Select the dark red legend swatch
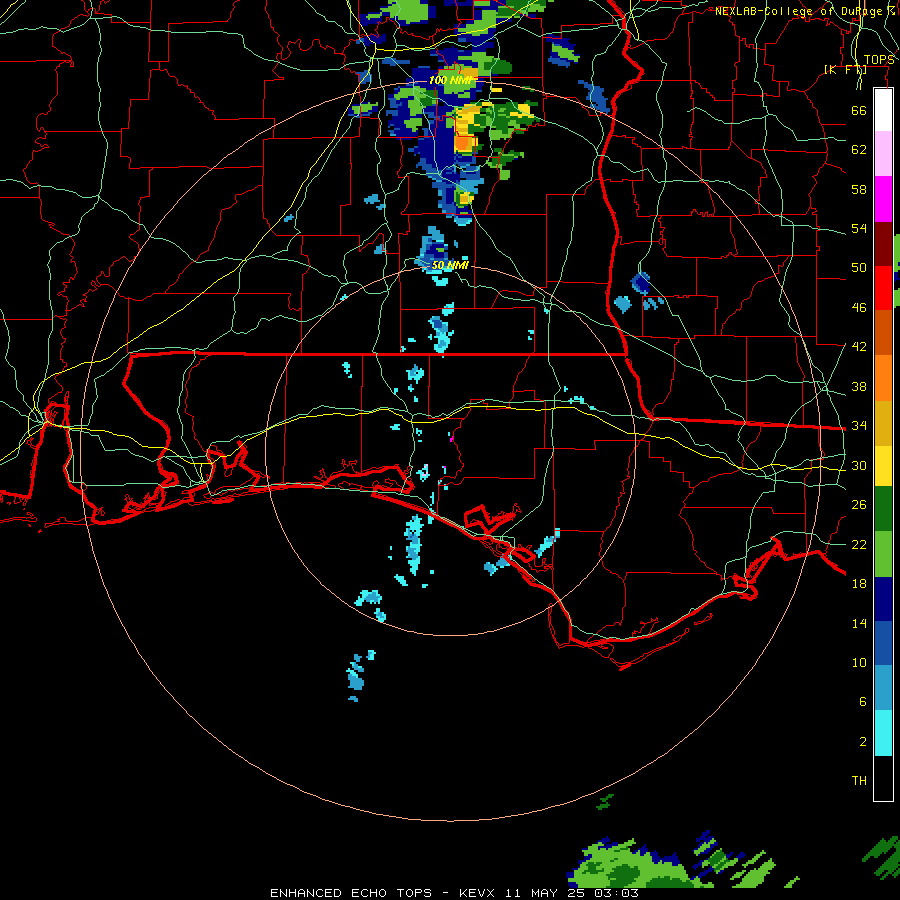This screenshot has height=900, width=900. coord(883,243)
